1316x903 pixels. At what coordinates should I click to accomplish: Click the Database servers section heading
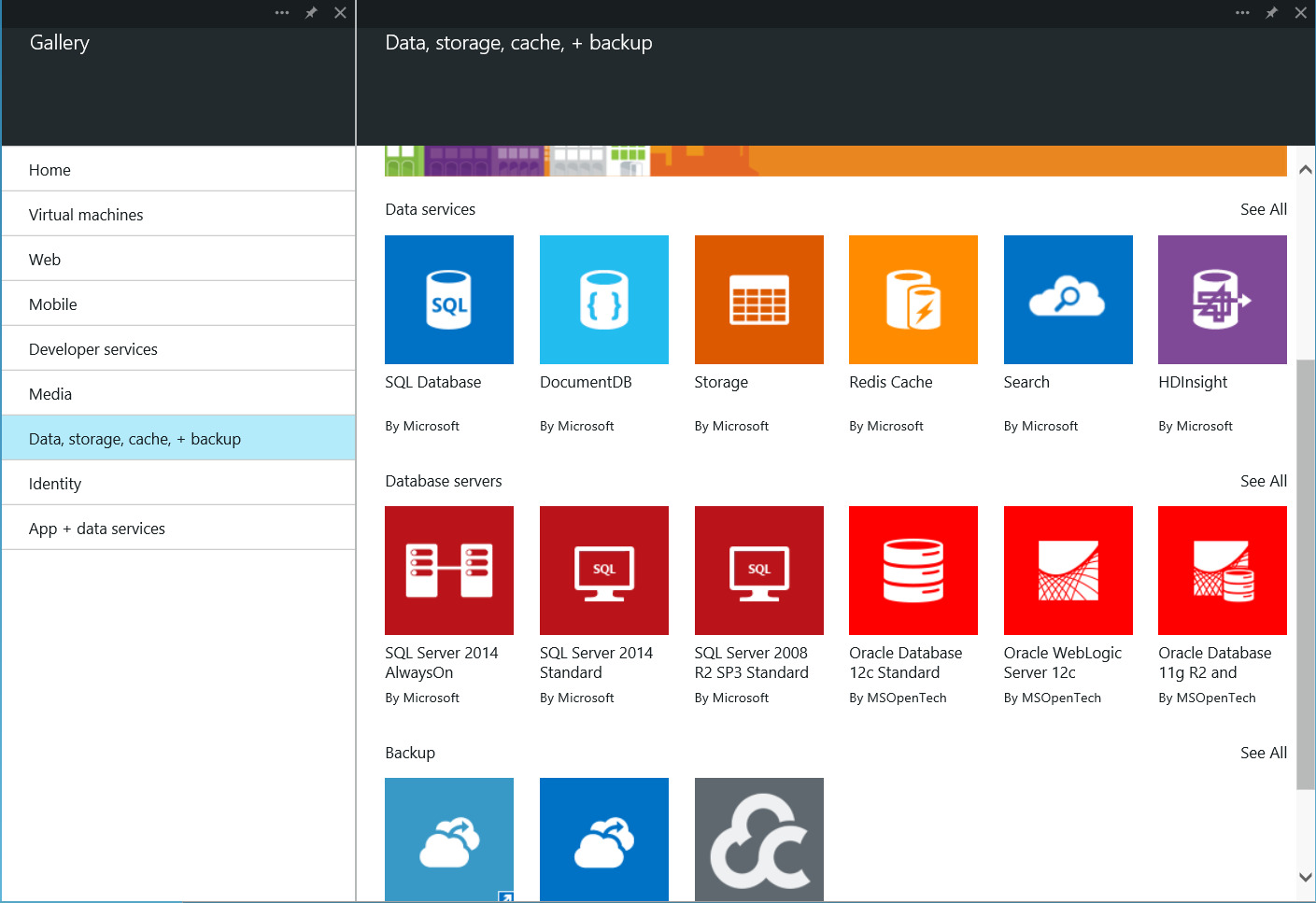pyautogui.click(x=444, y=481)
